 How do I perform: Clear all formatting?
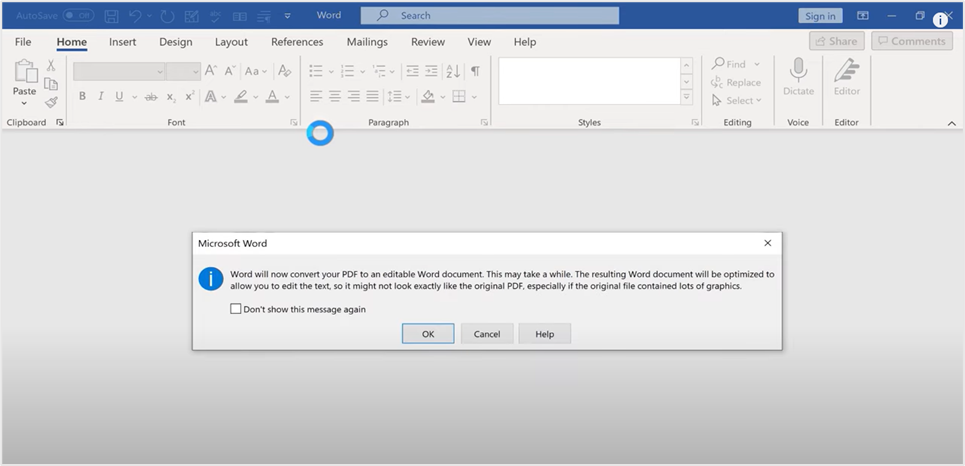[284, 71]
